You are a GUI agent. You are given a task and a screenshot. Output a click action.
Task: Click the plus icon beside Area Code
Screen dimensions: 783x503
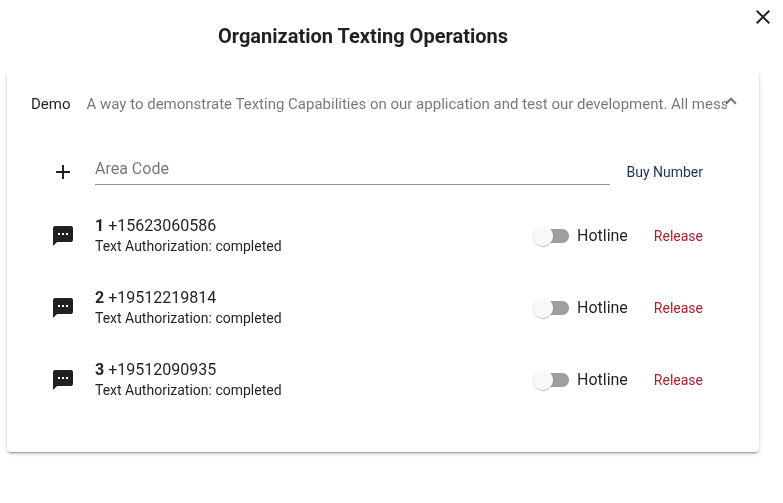[x=63, y=172]
